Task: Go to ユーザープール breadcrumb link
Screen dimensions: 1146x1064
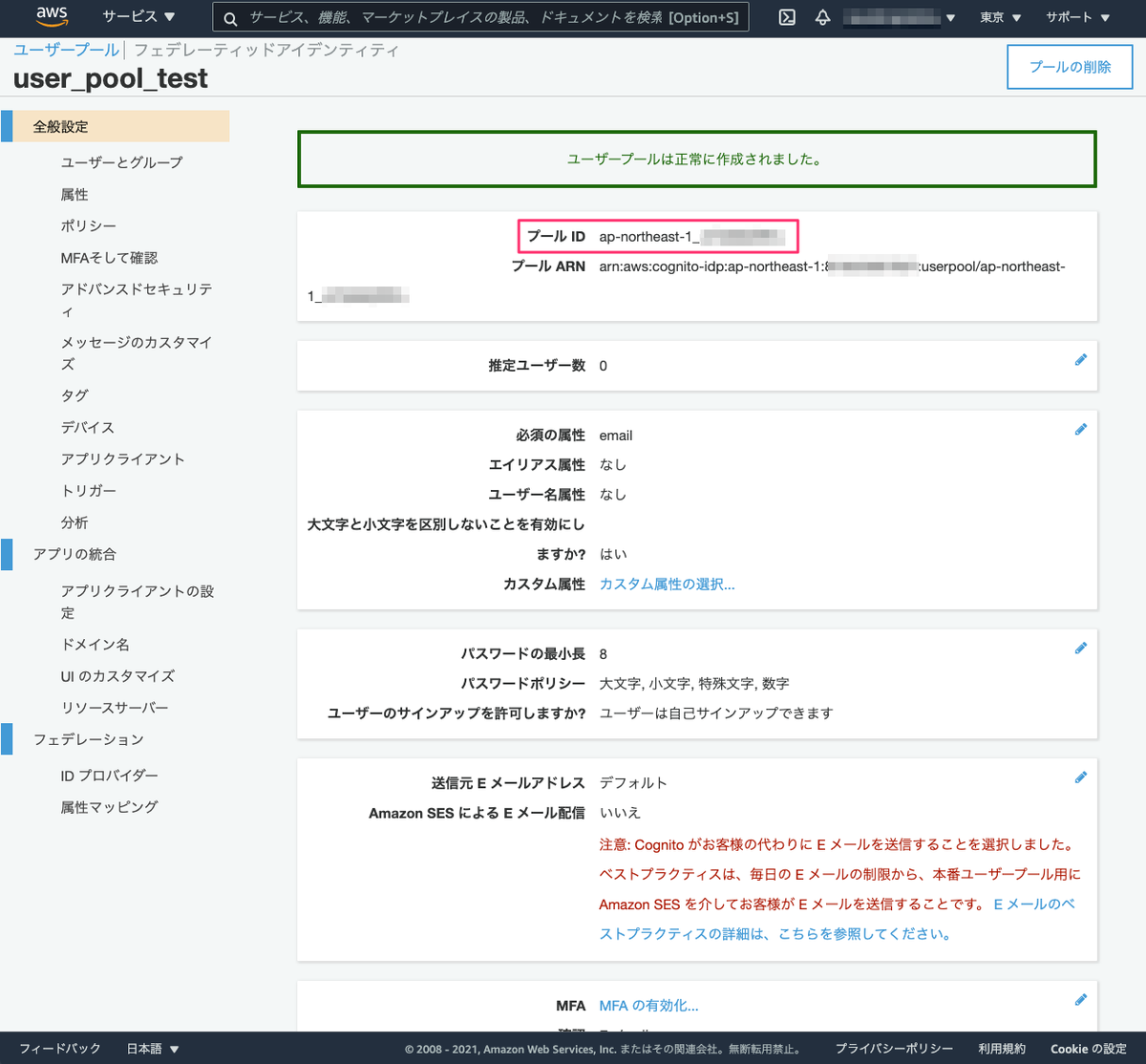Action: 66,50
